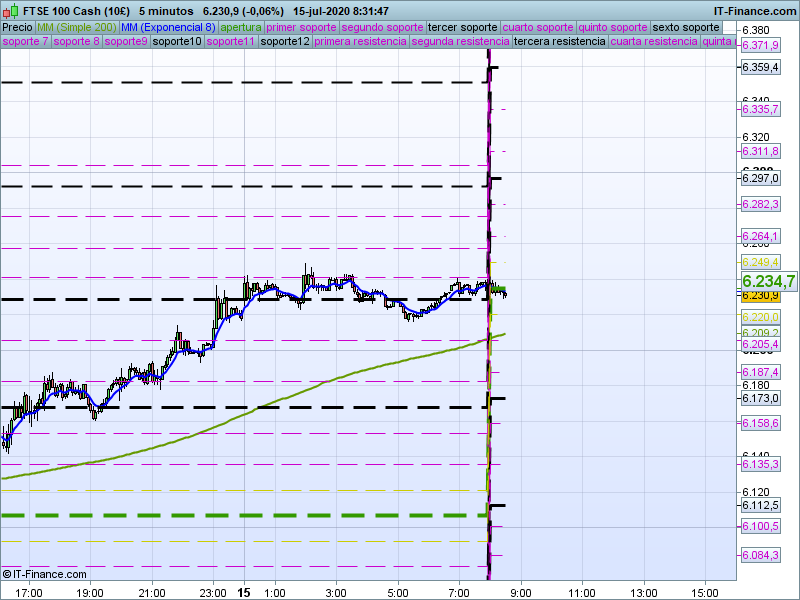Choose the soporte 8 label
Viewport: 800px width, 600px height.
click(77, 41)
